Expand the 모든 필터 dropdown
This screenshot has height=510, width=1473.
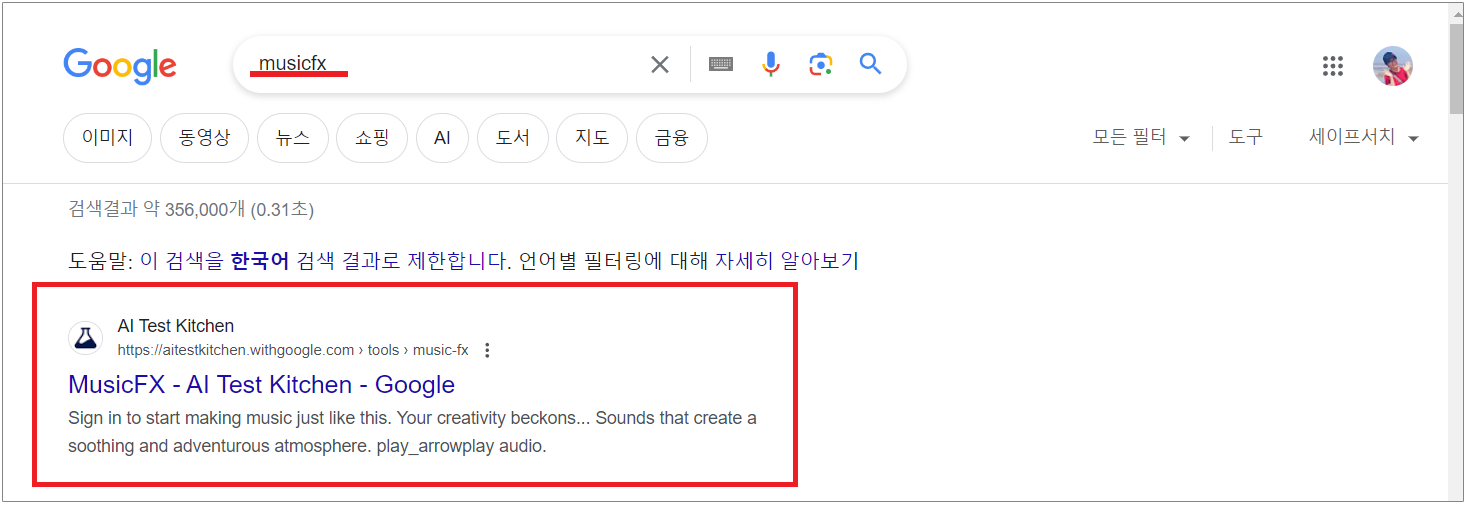1141,138
